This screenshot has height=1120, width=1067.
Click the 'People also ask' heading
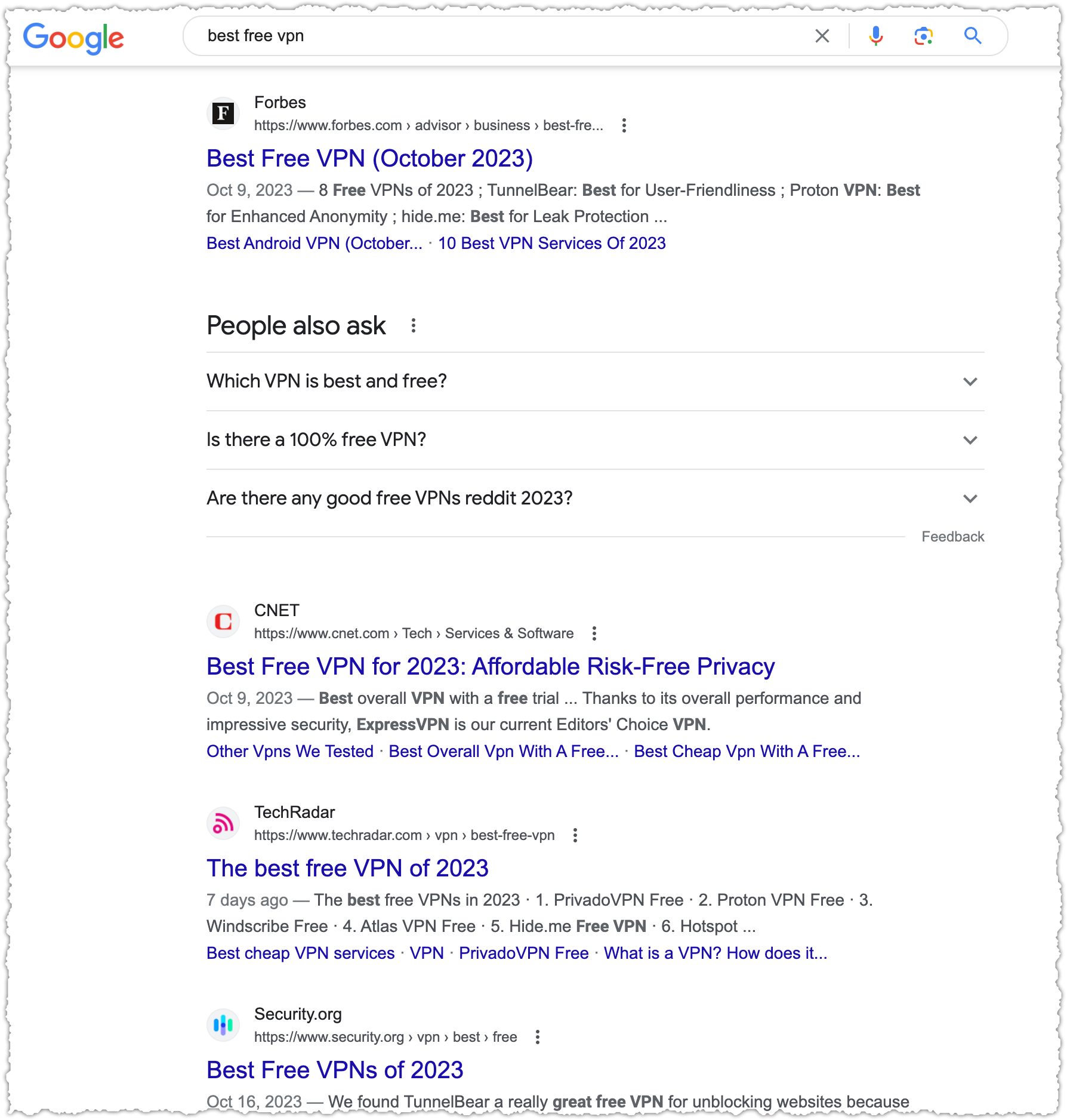[x=296, y=326]
